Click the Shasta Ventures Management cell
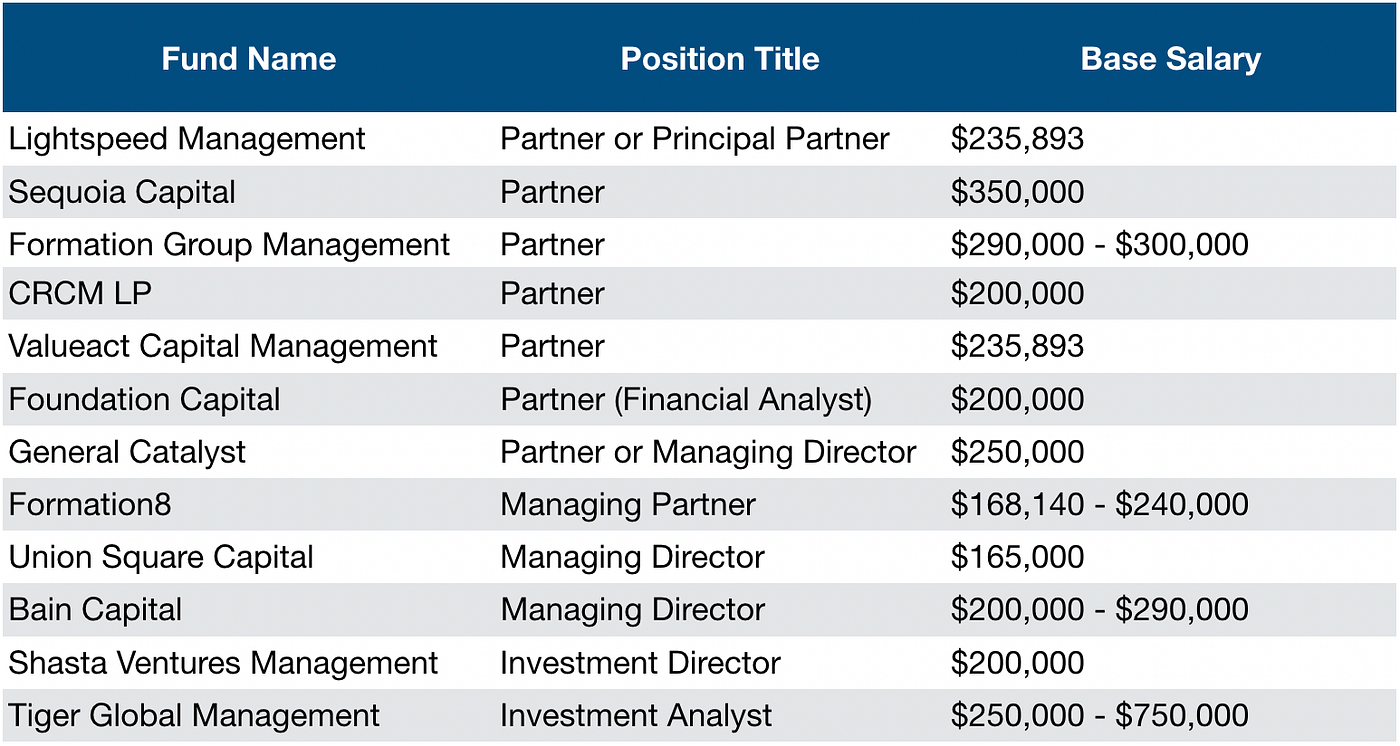 [x=223, y=663]
